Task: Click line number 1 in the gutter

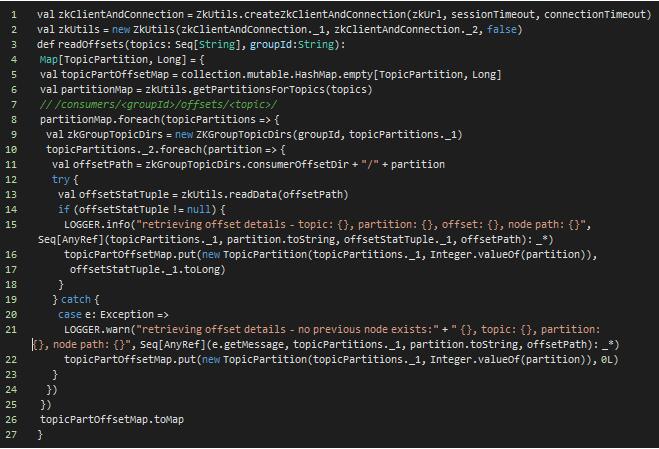Action: tap(14, 15)
